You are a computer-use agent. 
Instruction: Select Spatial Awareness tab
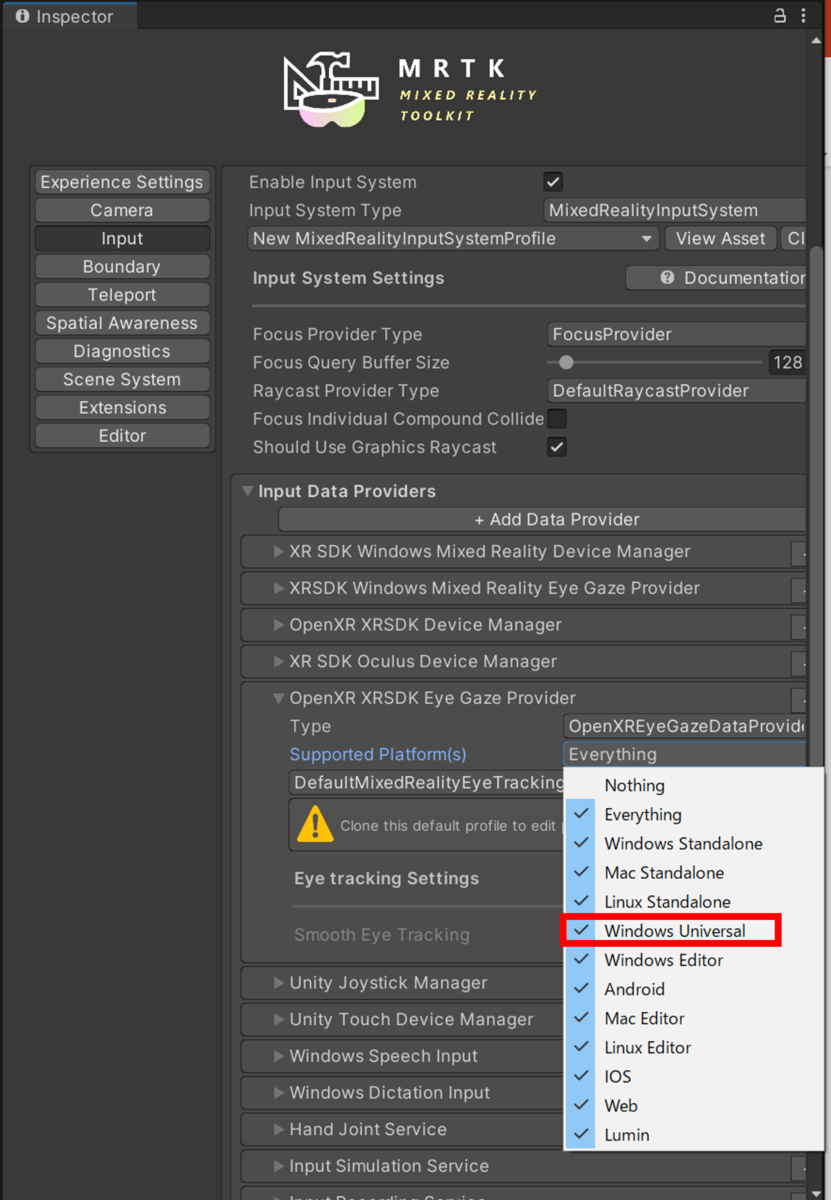[122, 323]
